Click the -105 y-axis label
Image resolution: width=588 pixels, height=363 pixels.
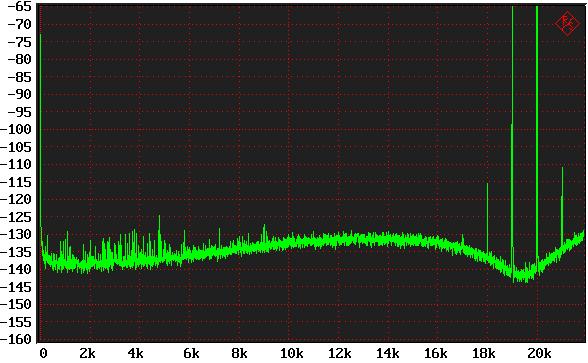(16, 147)
